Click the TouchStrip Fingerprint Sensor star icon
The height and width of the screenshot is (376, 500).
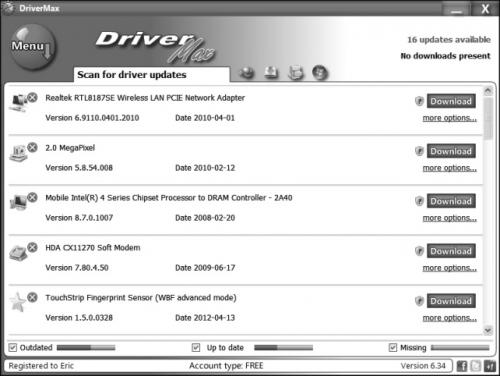pos(17,302)
